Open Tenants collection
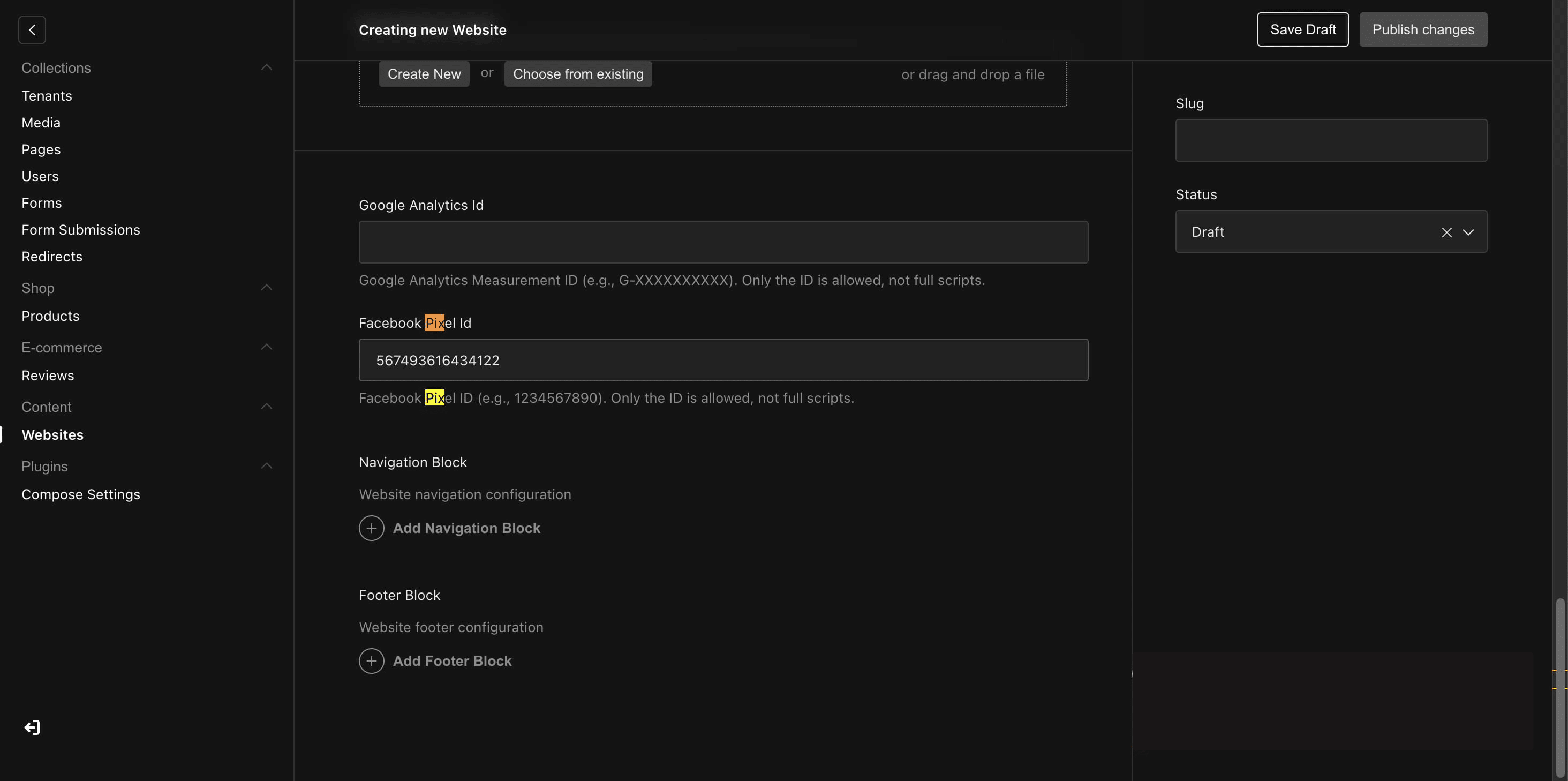Screen dimensions: 1568x781 click(47, 96)
